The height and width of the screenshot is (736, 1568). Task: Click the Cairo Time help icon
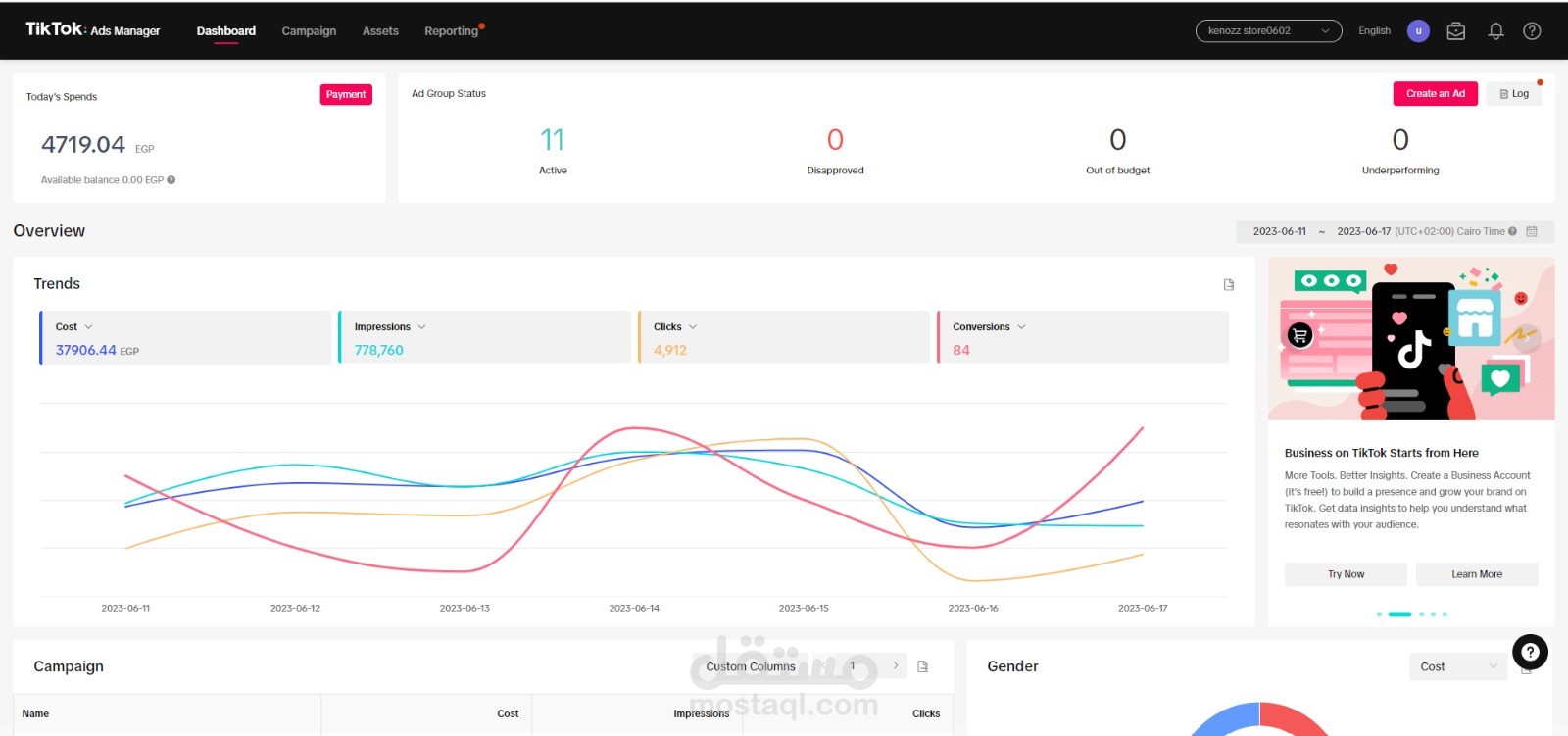1513,232
